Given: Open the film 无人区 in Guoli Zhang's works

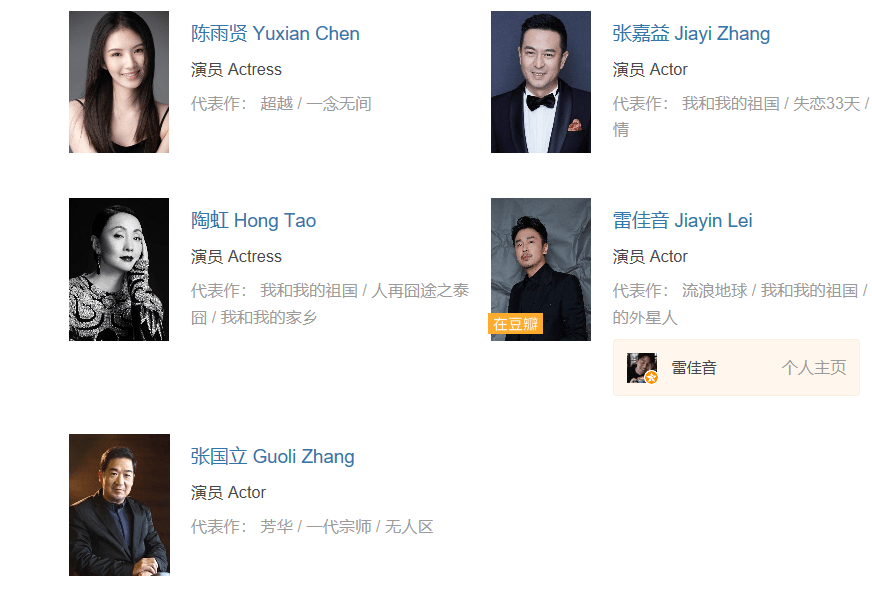Looking at the screenshot, I should pyautogui.click(x=409, y=527).
